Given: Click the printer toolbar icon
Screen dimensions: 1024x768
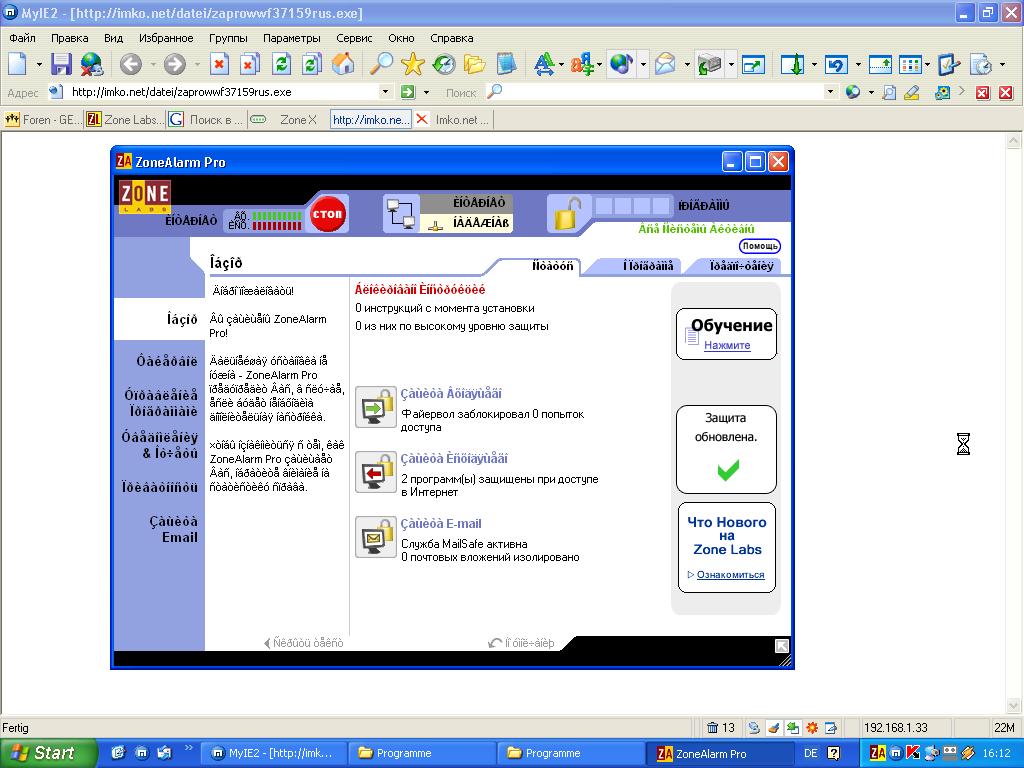Looking at the screenshot, I should tap(709, 64).
